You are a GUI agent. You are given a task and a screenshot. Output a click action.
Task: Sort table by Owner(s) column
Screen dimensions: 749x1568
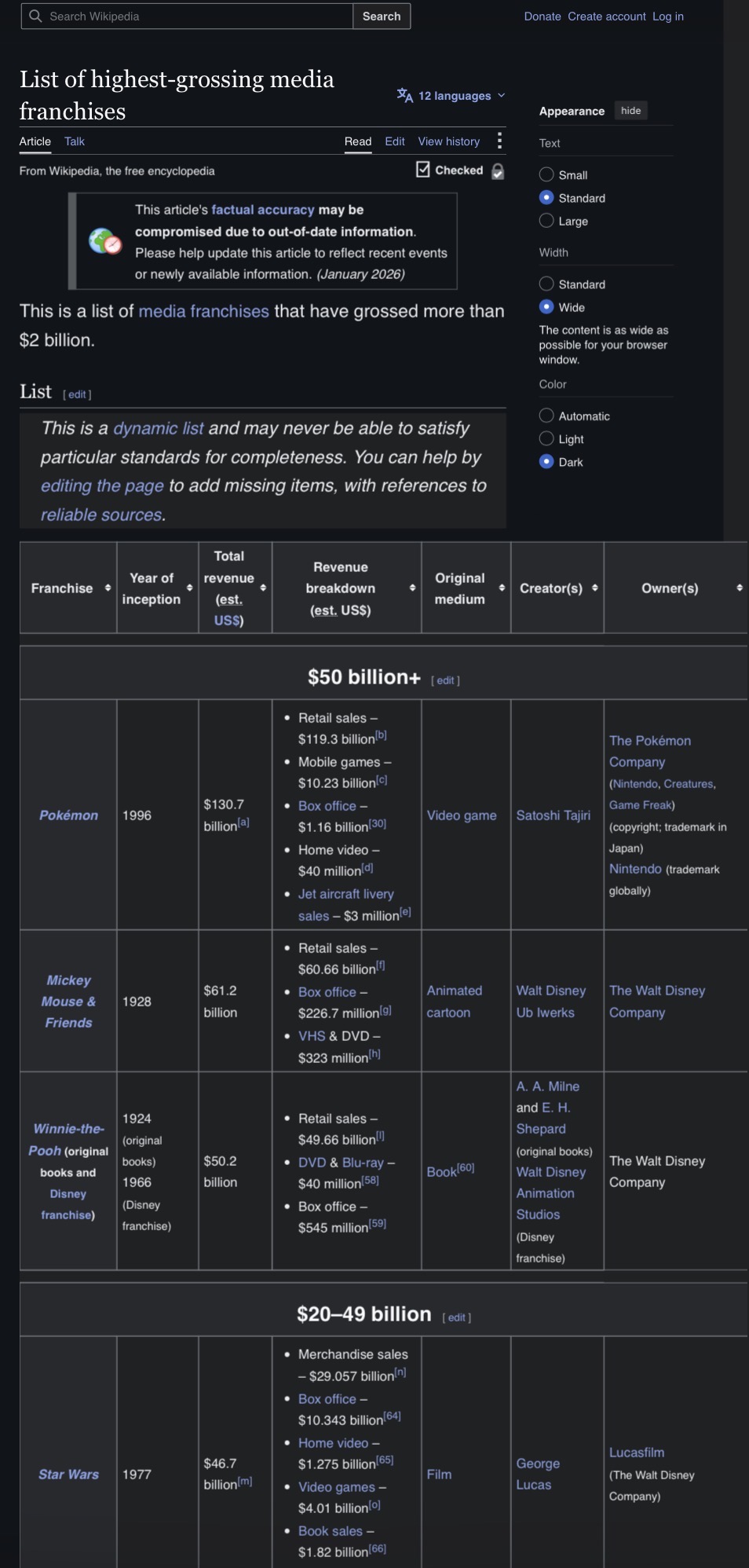[x=740, y=588]
